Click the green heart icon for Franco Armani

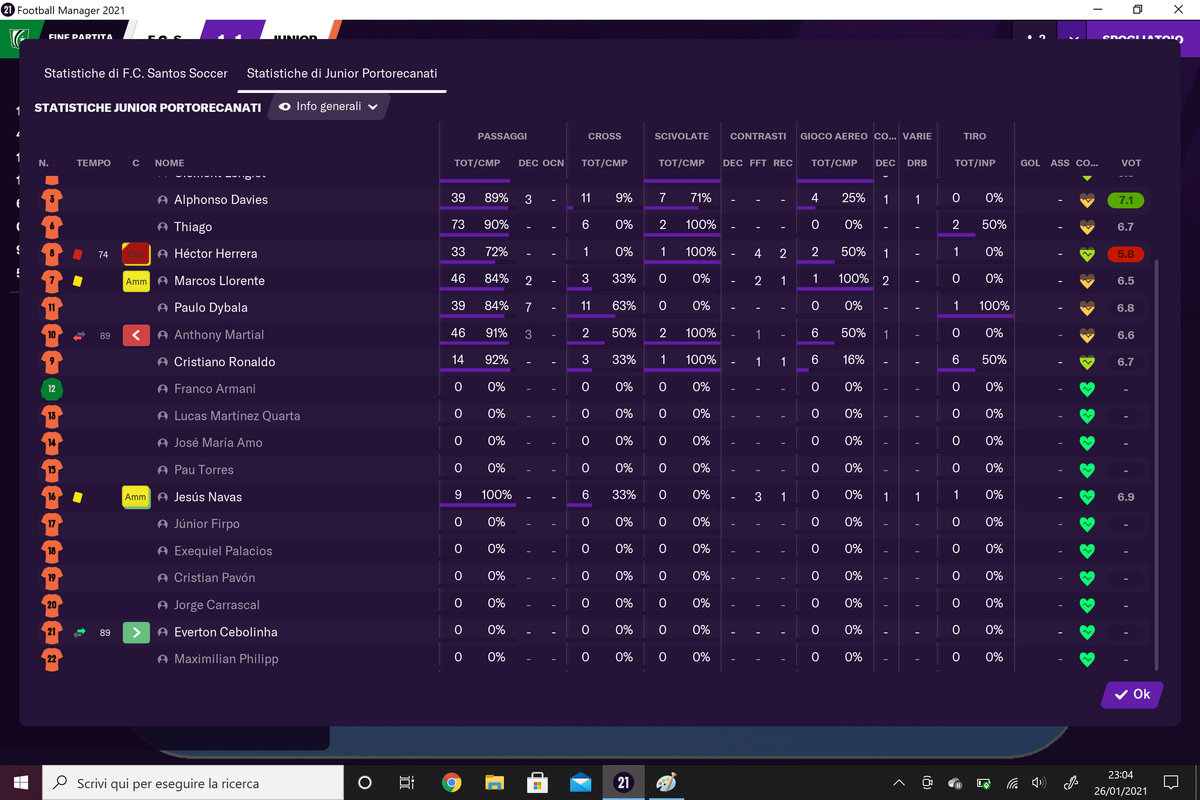click(x=1087, y=389)
